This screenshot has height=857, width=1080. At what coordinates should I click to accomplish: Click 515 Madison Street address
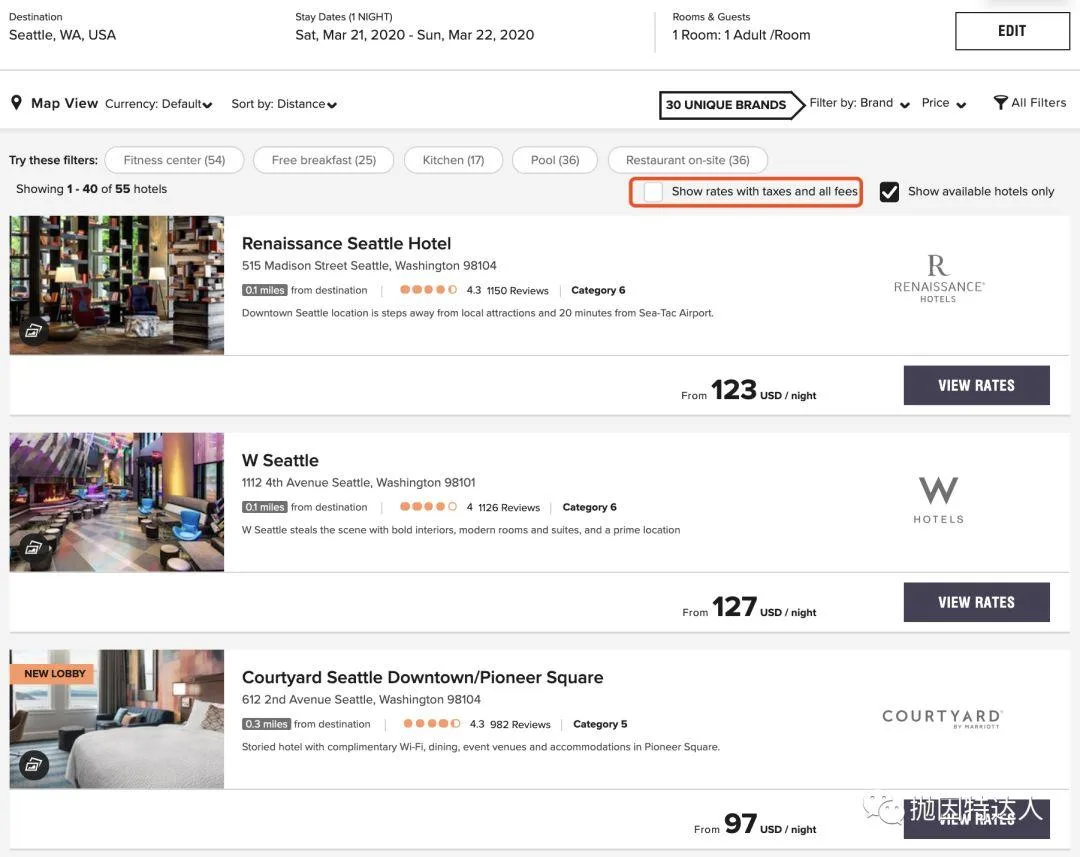pyautogui.click(x=368, y=266)
